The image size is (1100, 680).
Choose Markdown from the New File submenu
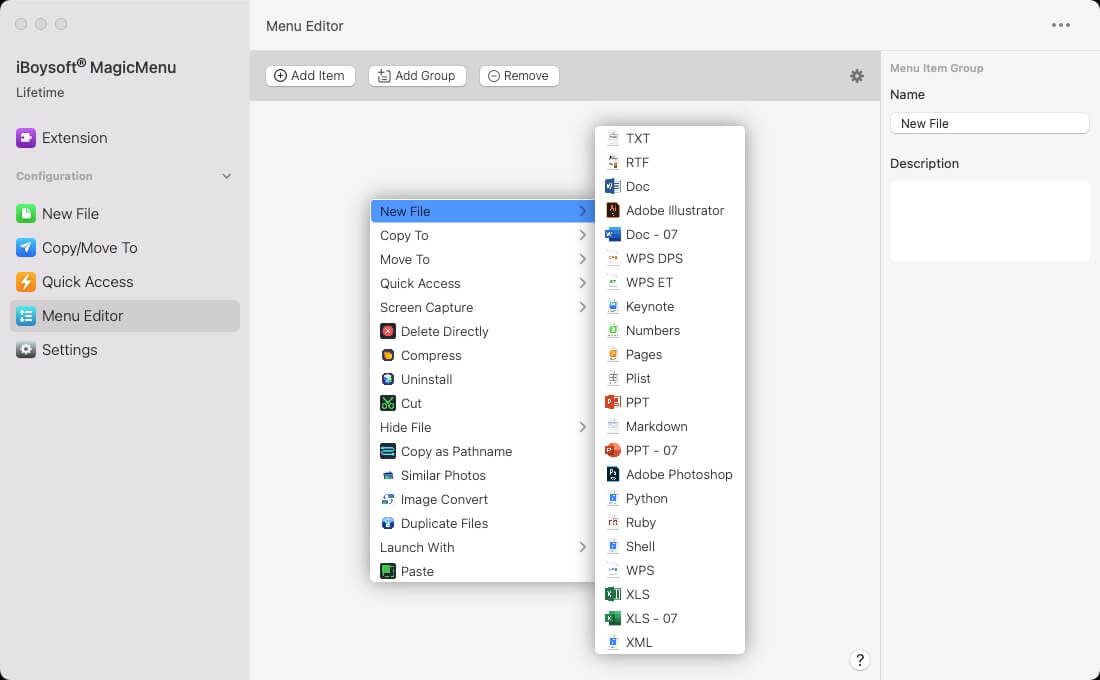656,426
